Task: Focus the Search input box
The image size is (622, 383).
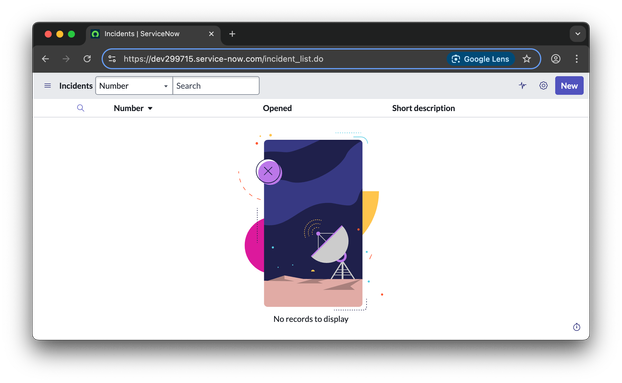Action: point(216,86)
